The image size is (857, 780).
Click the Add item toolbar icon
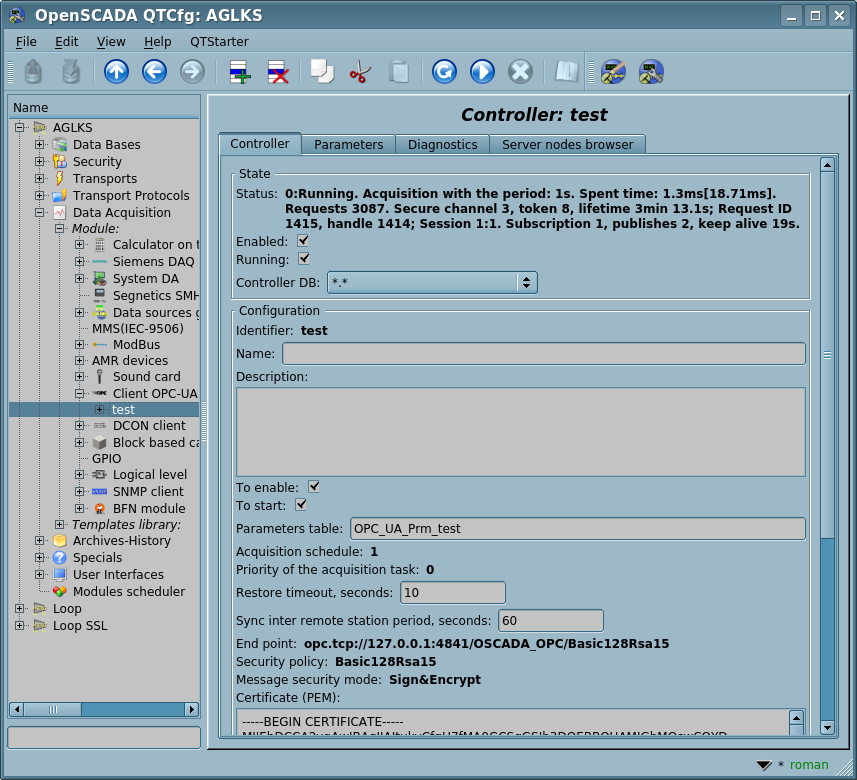click(x=240, y=72)
